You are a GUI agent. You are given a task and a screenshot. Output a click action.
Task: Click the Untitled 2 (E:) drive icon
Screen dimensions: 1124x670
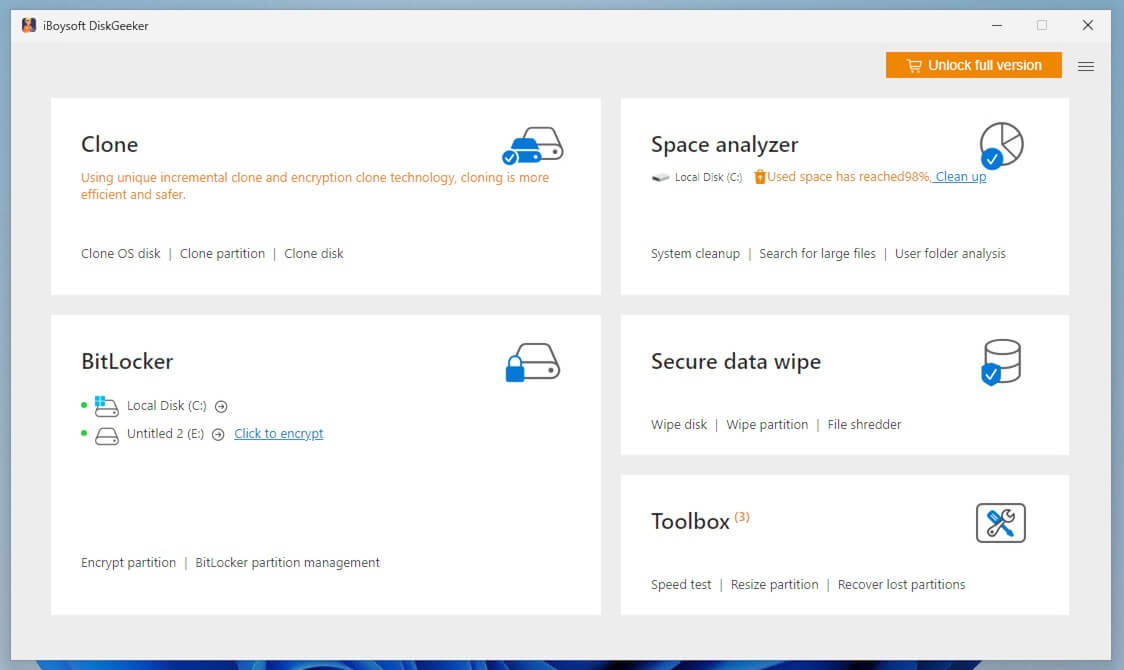(107, 436)
